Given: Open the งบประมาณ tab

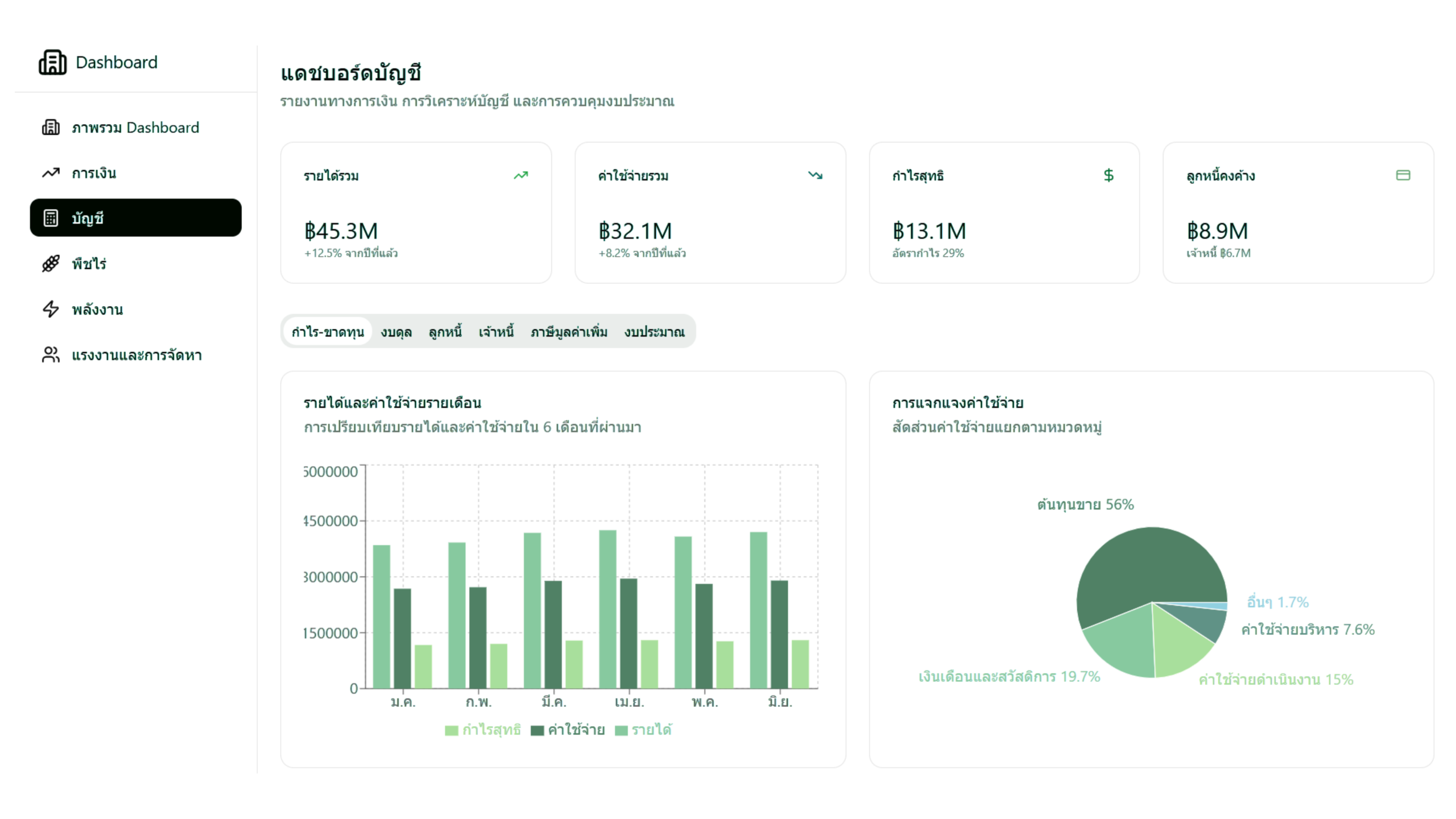Looking at the screenshot, I should tap(654, 332).
